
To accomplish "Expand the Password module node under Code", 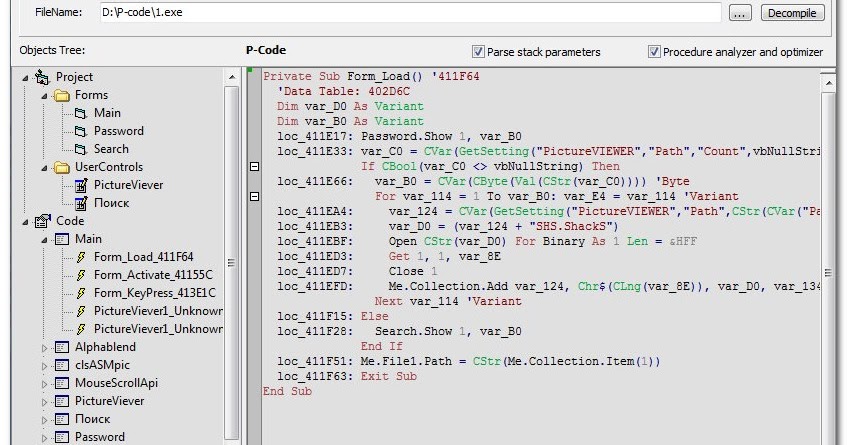I will 44,438.
